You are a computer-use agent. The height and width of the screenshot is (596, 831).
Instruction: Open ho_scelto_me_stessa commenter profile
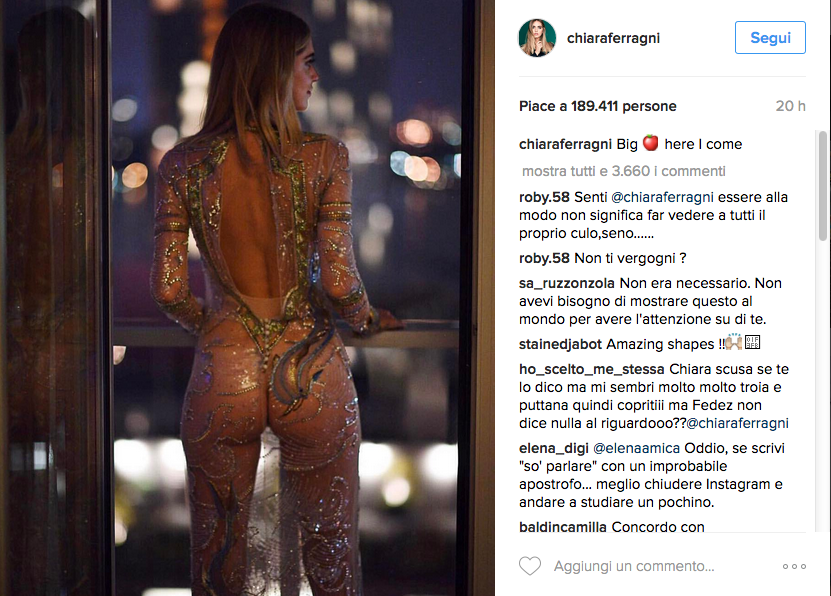pyautogui.click(x=591, y=369)
